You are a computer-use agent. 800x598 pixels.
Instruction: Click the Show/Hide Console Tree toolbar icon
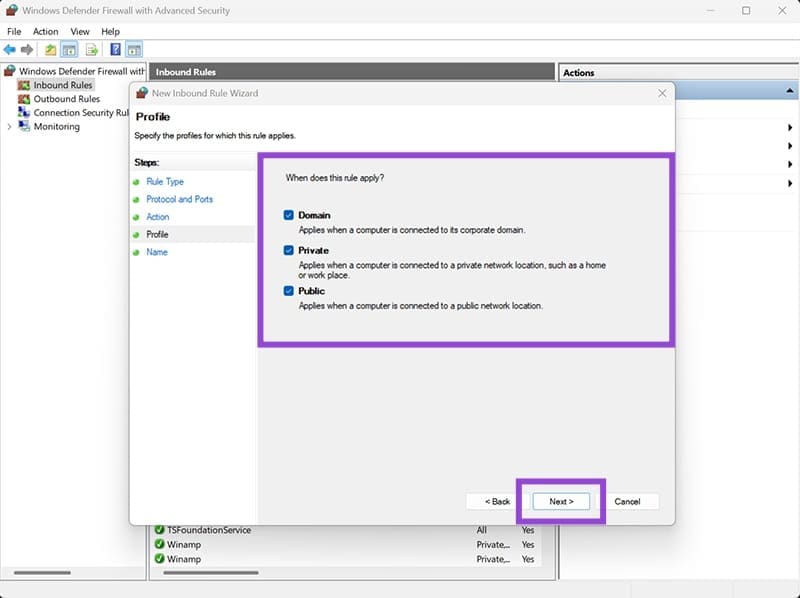(x=69, y=50)
